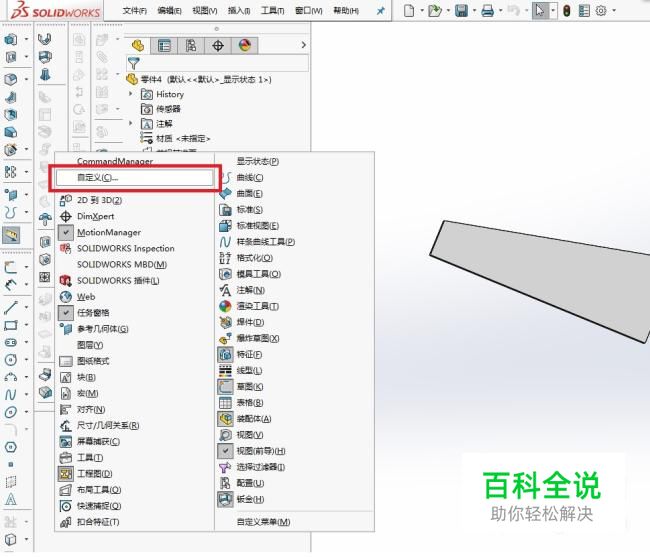This screenshot has height=557, width=650.
Task: Open the dropdown arrow next to the Options gear
Action: [614, 10]
